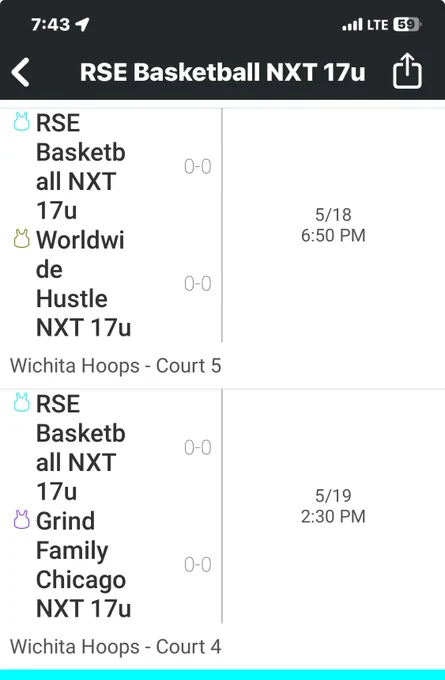Open the share icon in header
This screenshot has width=445, height=680.
407,71
